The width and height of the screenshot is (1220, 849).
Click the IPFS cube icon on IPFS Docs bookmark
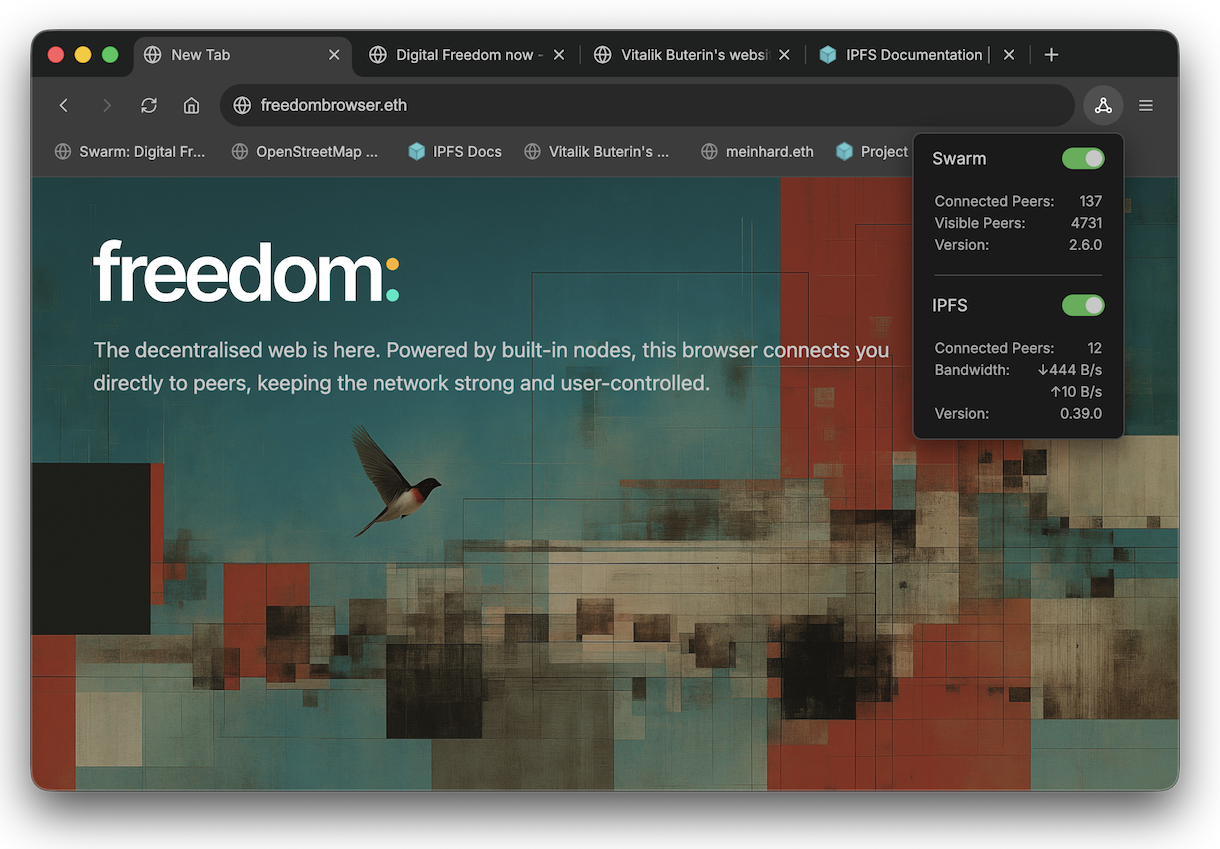pyautogui.click(x=416, y=151)
